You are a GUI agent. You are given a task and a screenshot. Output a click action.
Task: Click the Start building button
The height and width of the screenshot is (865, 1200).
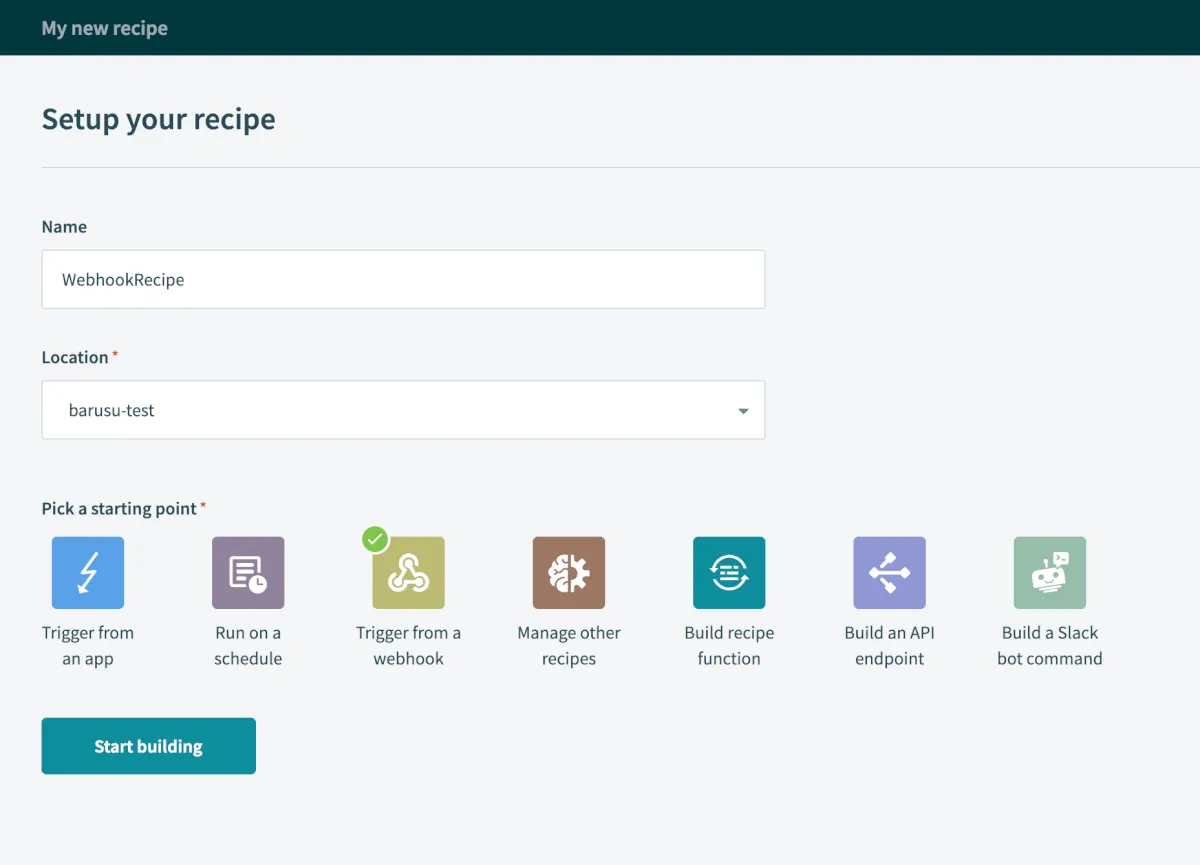click(x=148, y=746)
